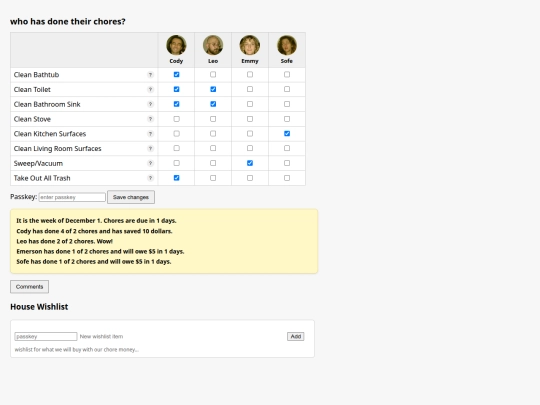Viewport: 540px width, 405px height.
Task: Uncheck Sofe's Clean Kitchen Surfaces checkbox
Action: click(287, 134)
